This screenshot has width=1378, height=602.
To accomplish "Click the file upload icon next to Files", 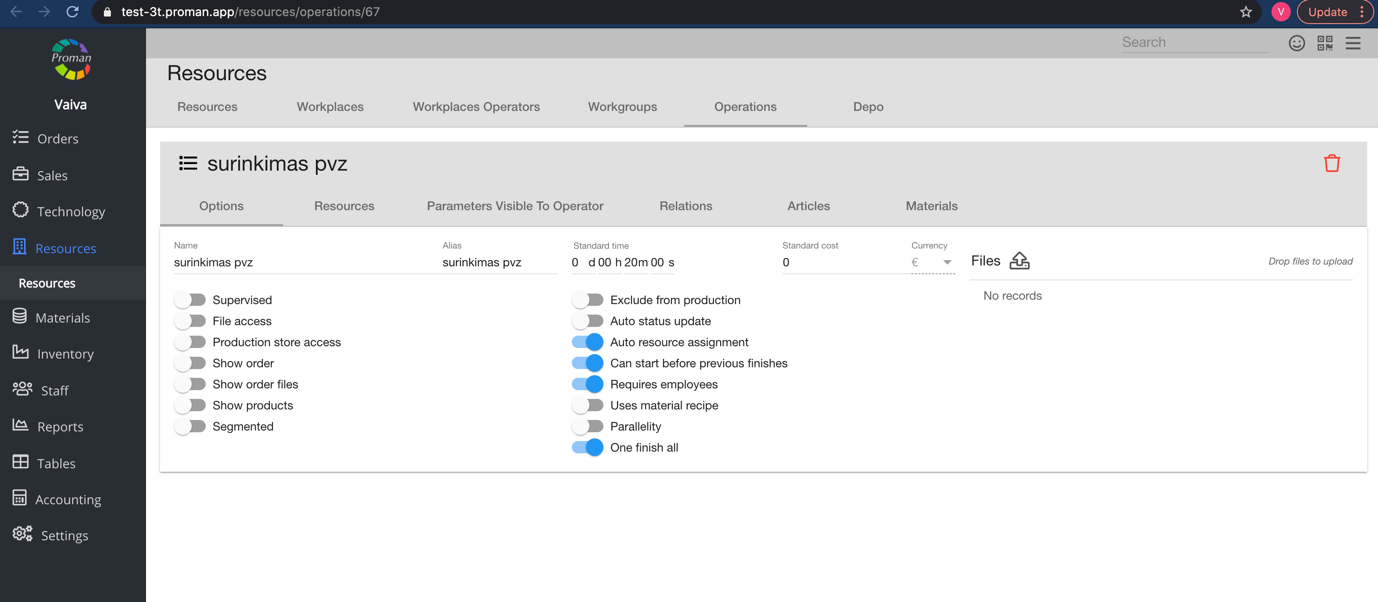I will pyautogui.click(x=1019, y=260).
